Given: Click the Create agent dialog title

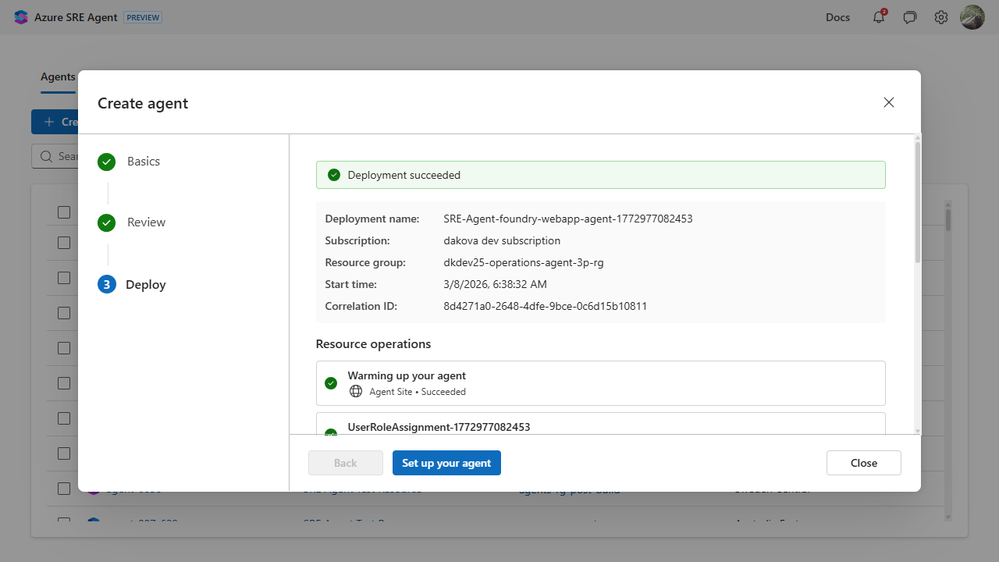Looking at the screenshot, I should tap(143, 103).
